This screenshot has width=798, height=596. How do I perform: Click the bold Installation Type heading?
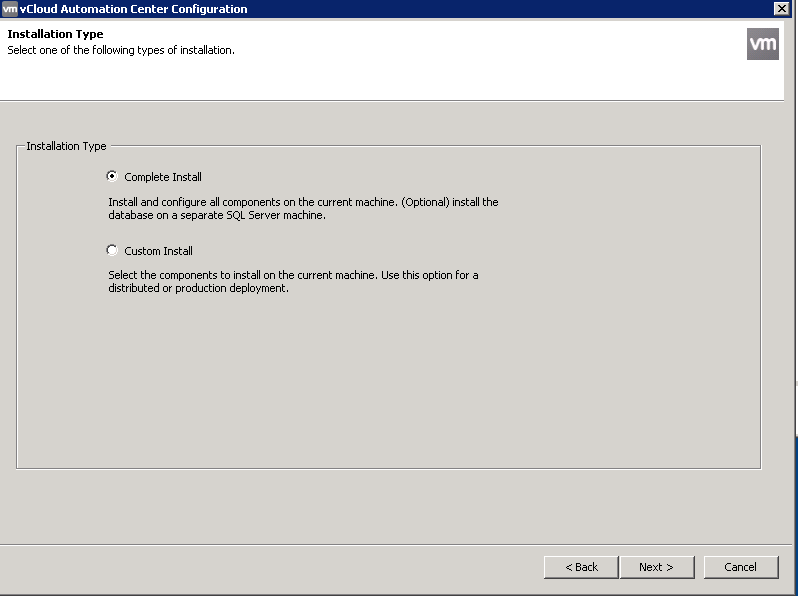click(x=55, y=34)
